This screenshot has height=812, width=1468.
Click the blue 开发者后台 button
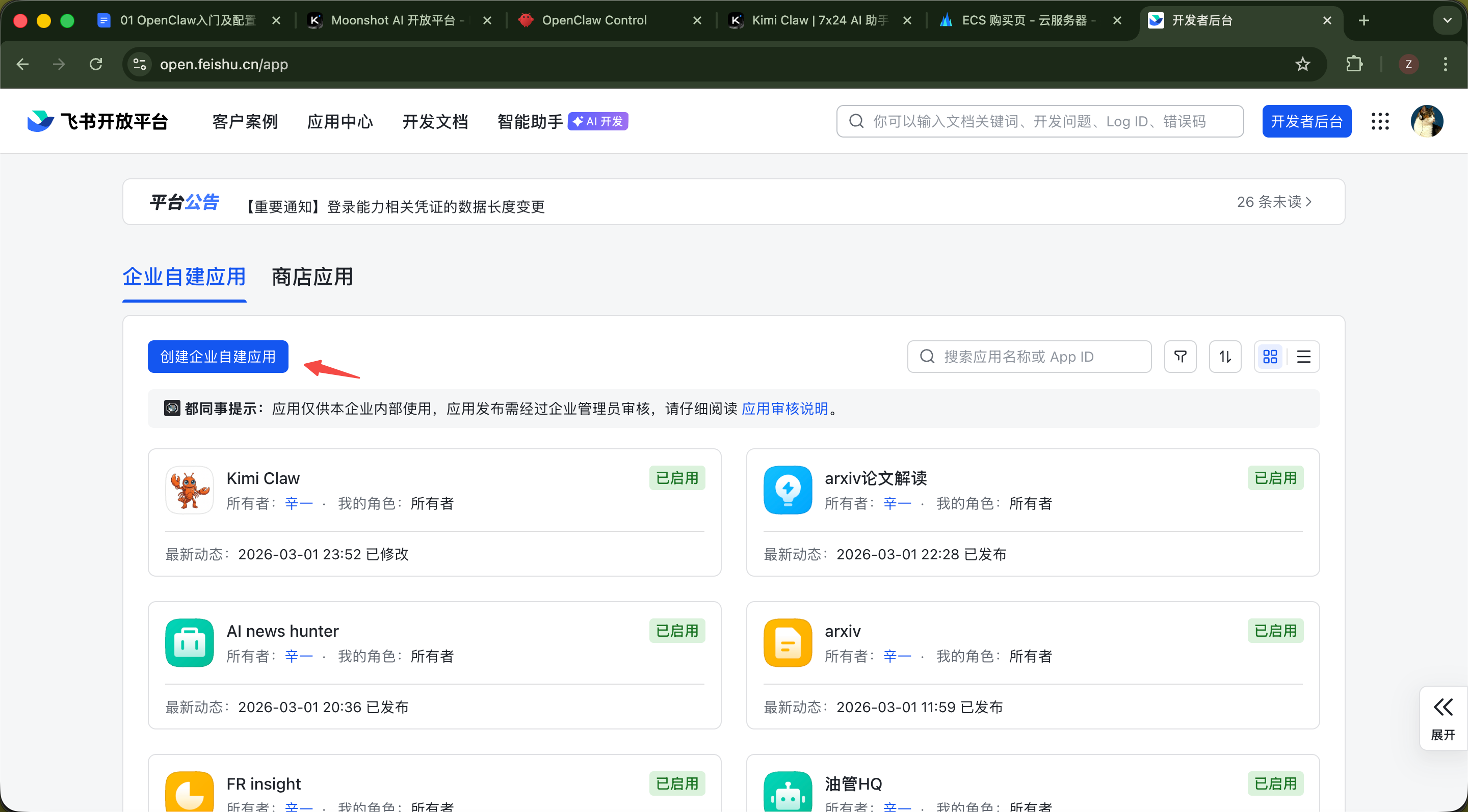pyautogui.click(x=1307, y=121)
